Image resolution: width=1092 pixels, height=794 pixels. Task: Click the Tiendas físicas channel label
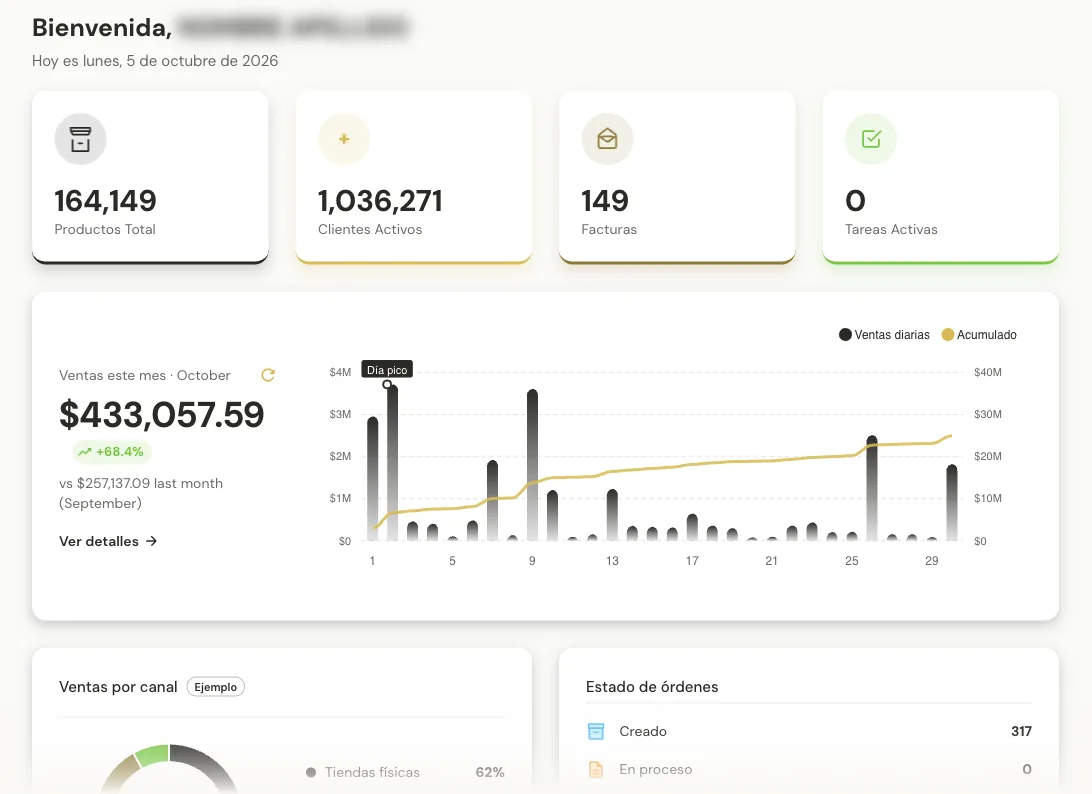point(373,772)
